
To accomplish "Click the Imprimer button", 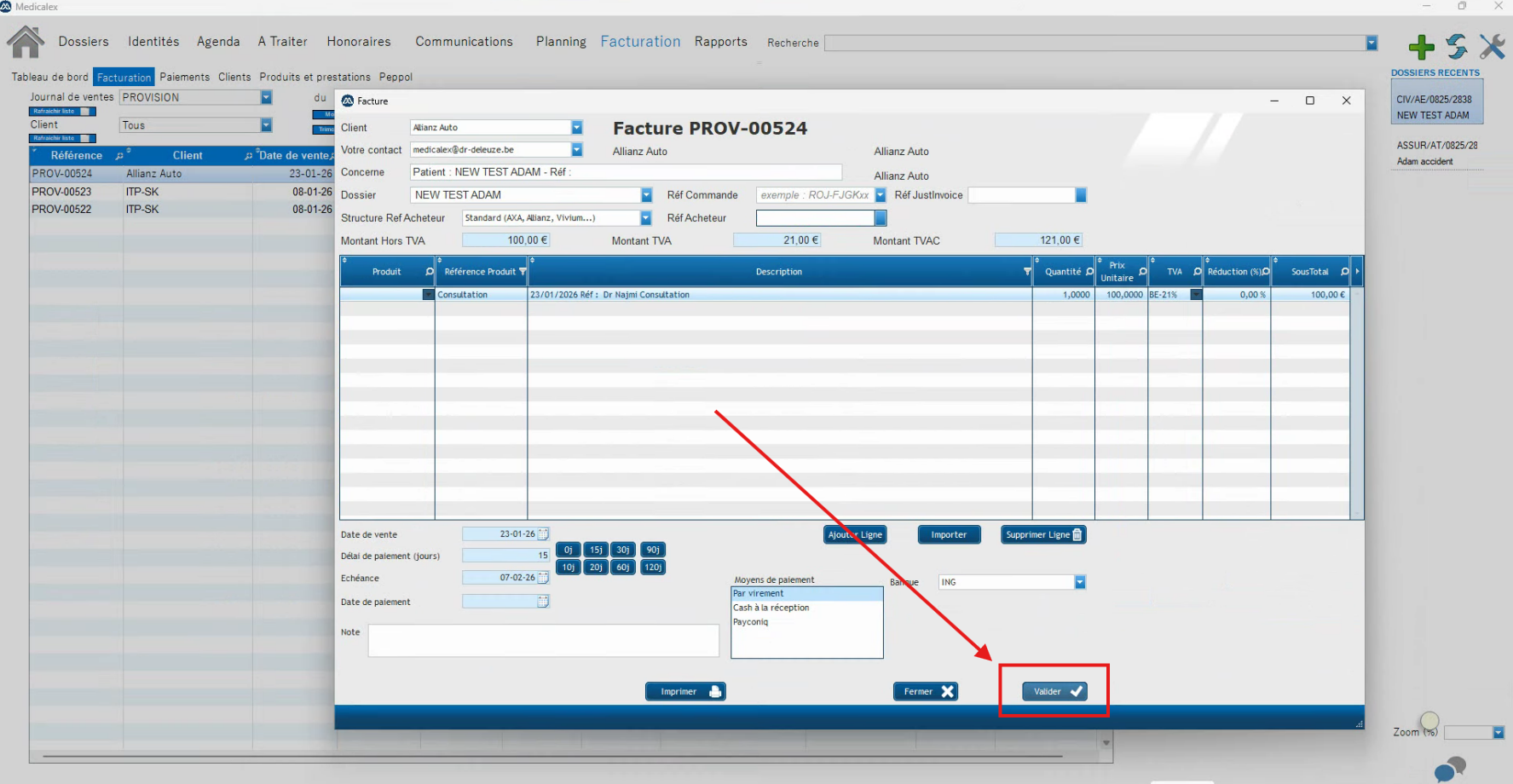I will (685, 692).
